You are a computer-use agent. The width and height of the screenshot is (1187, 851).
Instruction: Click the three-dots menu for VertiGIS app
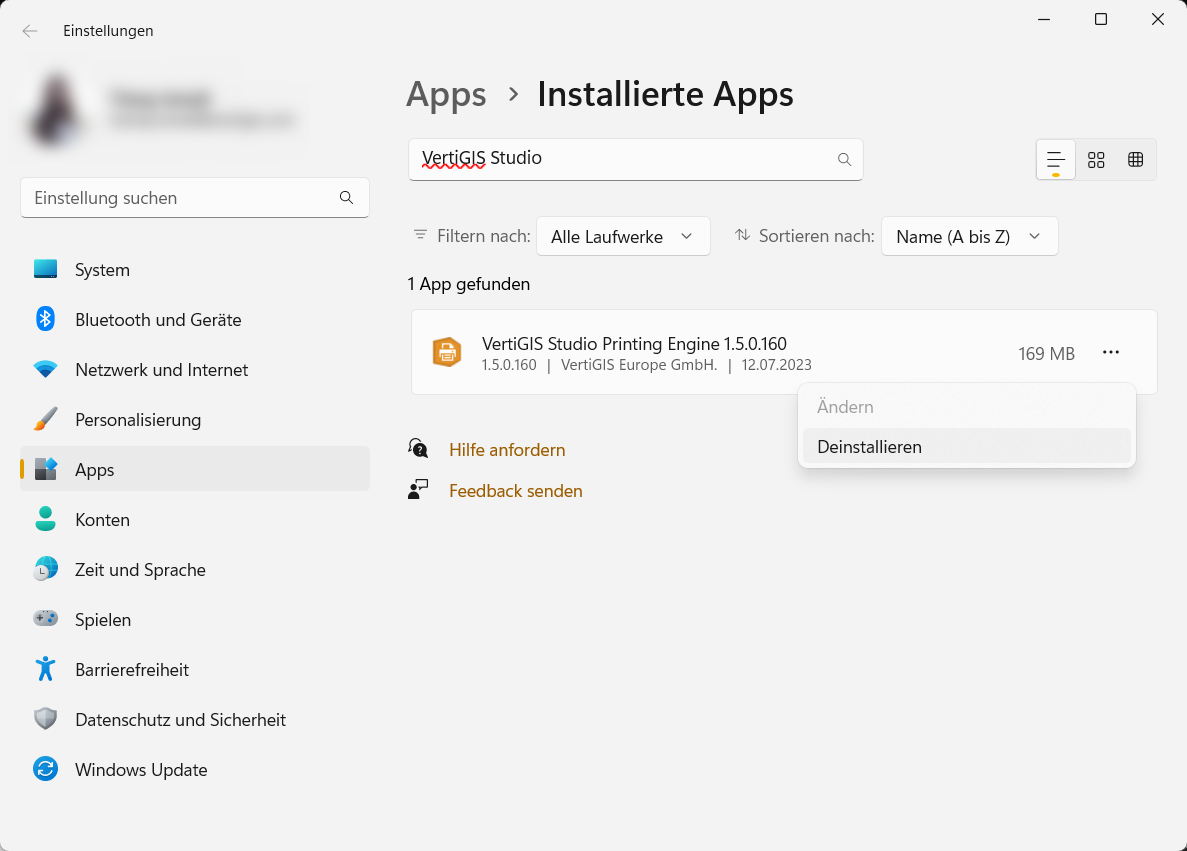click(1110, 352)
